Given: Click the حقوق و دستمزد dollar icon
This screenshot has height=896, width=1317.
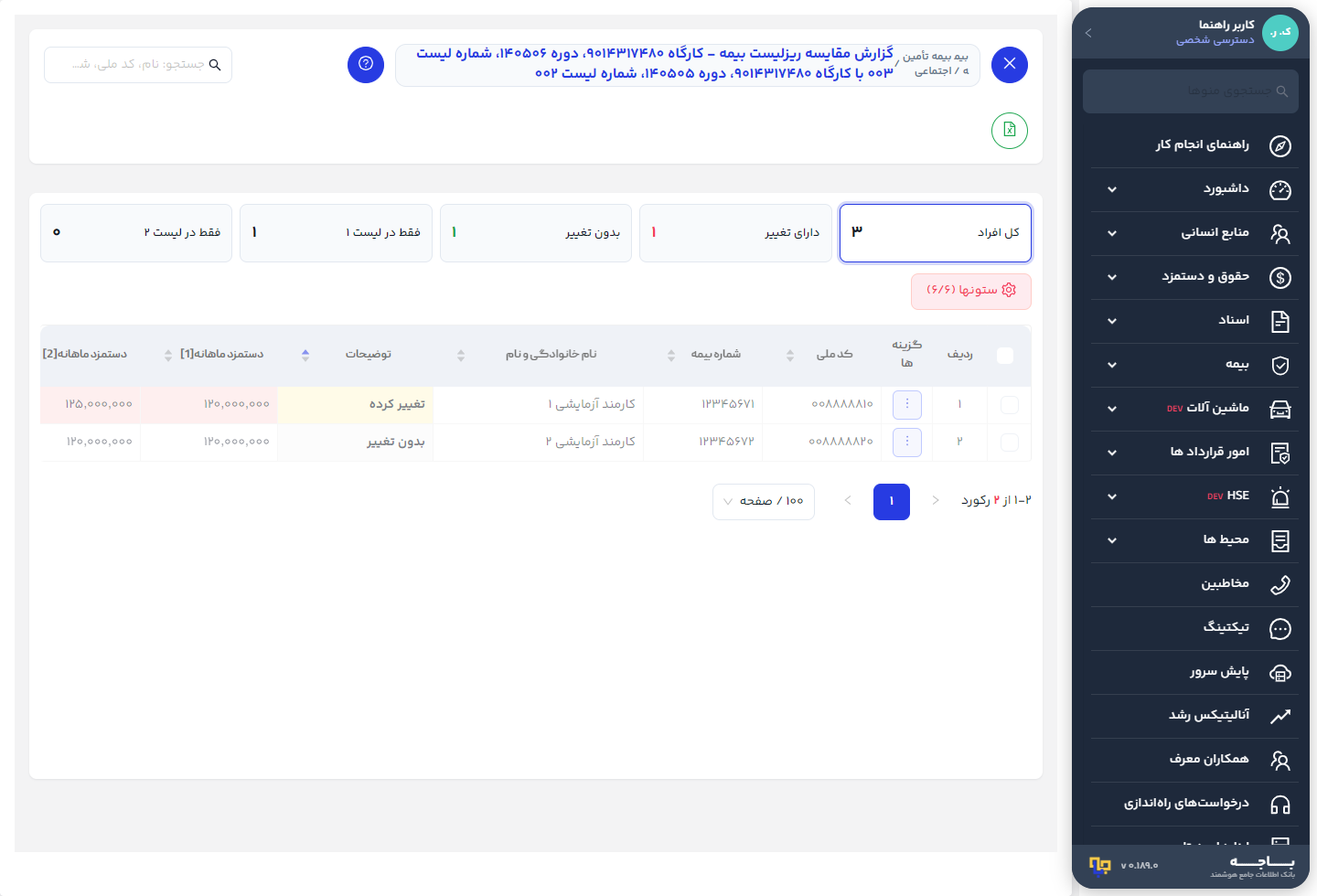Looking at the screenshot, I should pos(1280,277).
